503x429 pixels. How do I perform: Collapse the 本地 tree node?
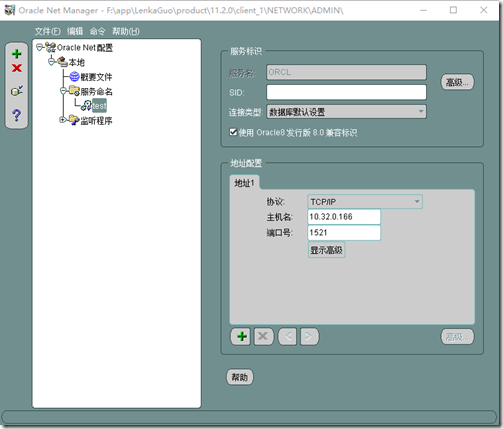51,62
